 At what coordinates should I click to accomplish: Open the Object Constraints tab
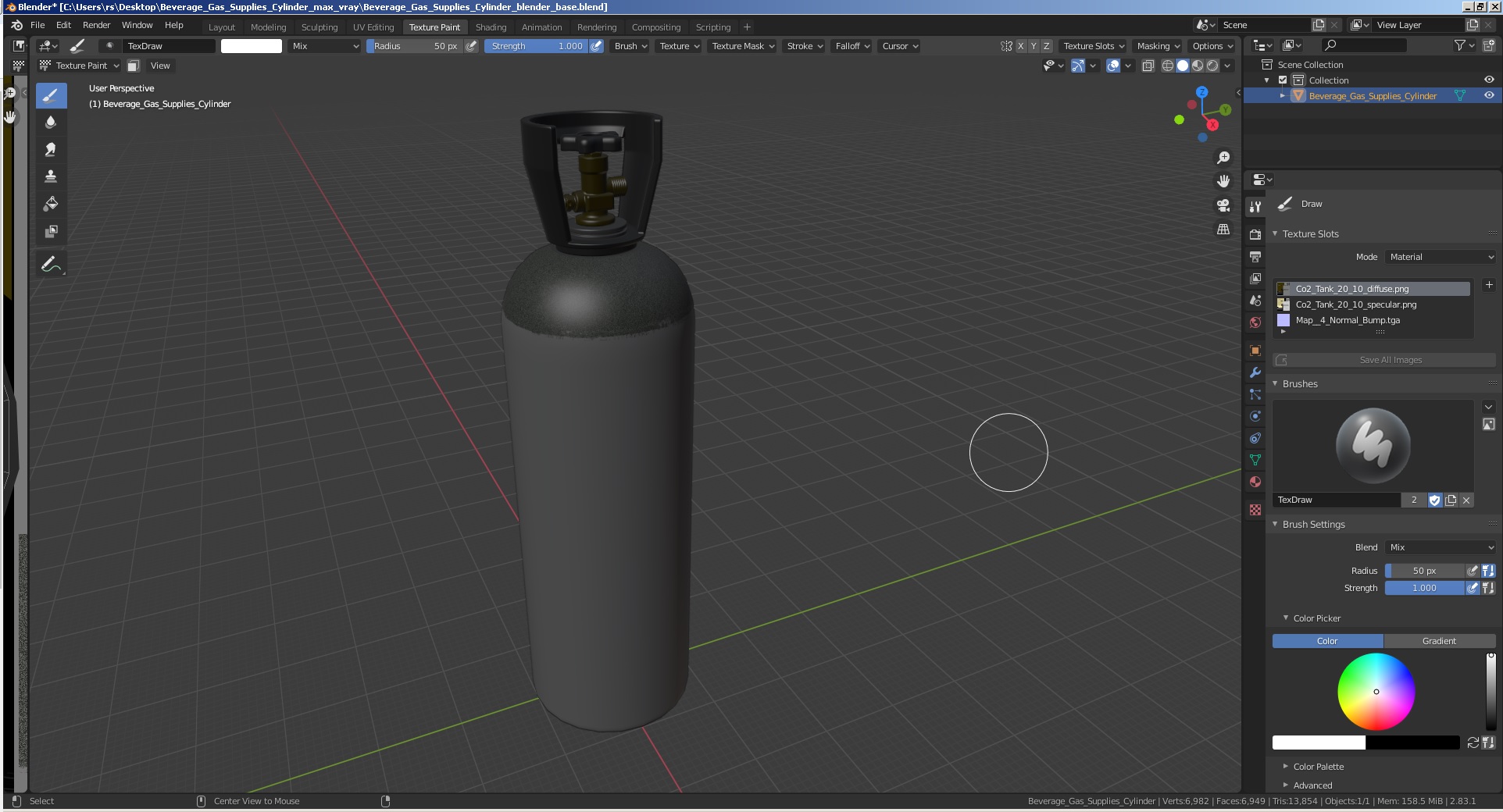[x=1255, y=438]
